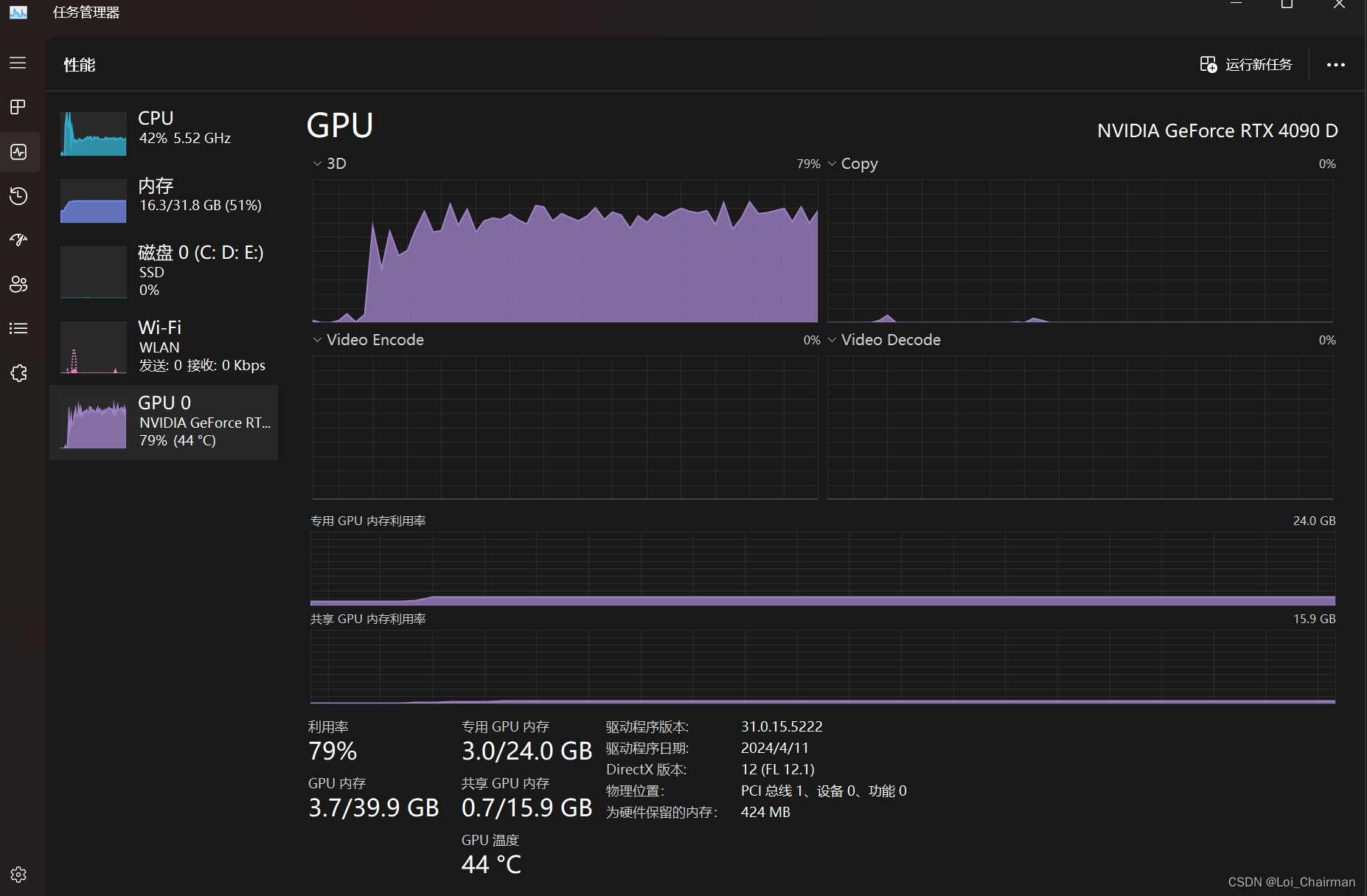The image size is (1367, 896).
Task: Click the disk 0 mini graph thumbnail
Action: 94,272
